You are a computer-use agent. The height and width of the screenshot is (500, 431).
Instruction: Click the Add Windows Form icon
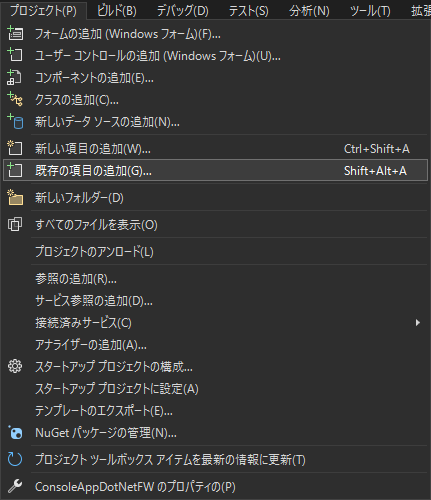coord(15,33)
